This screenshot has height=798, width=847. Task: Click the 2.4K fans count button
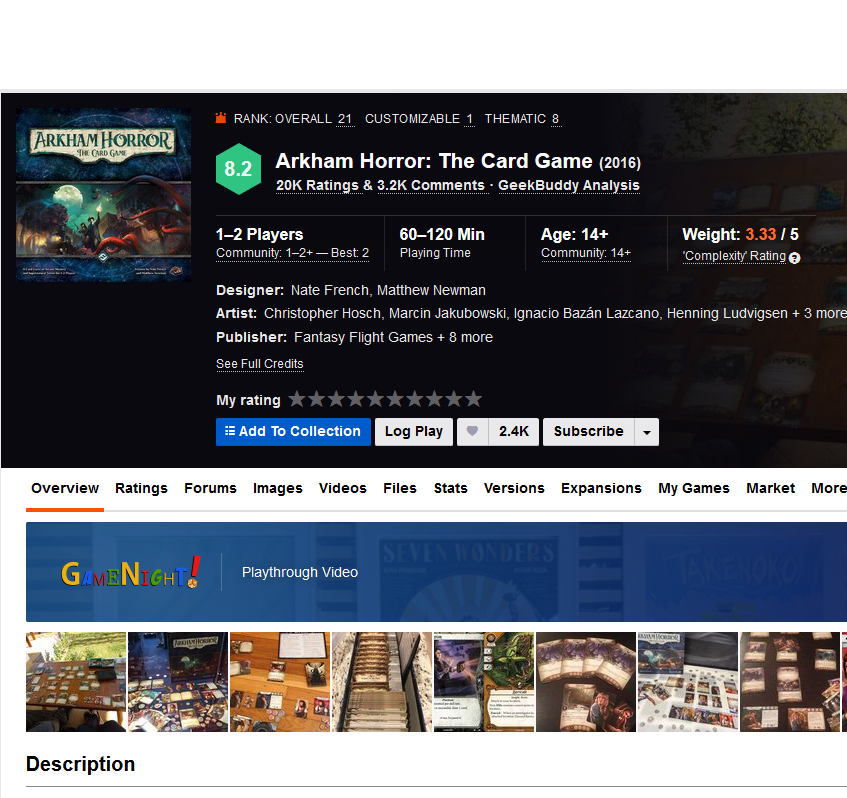[514, 432]
